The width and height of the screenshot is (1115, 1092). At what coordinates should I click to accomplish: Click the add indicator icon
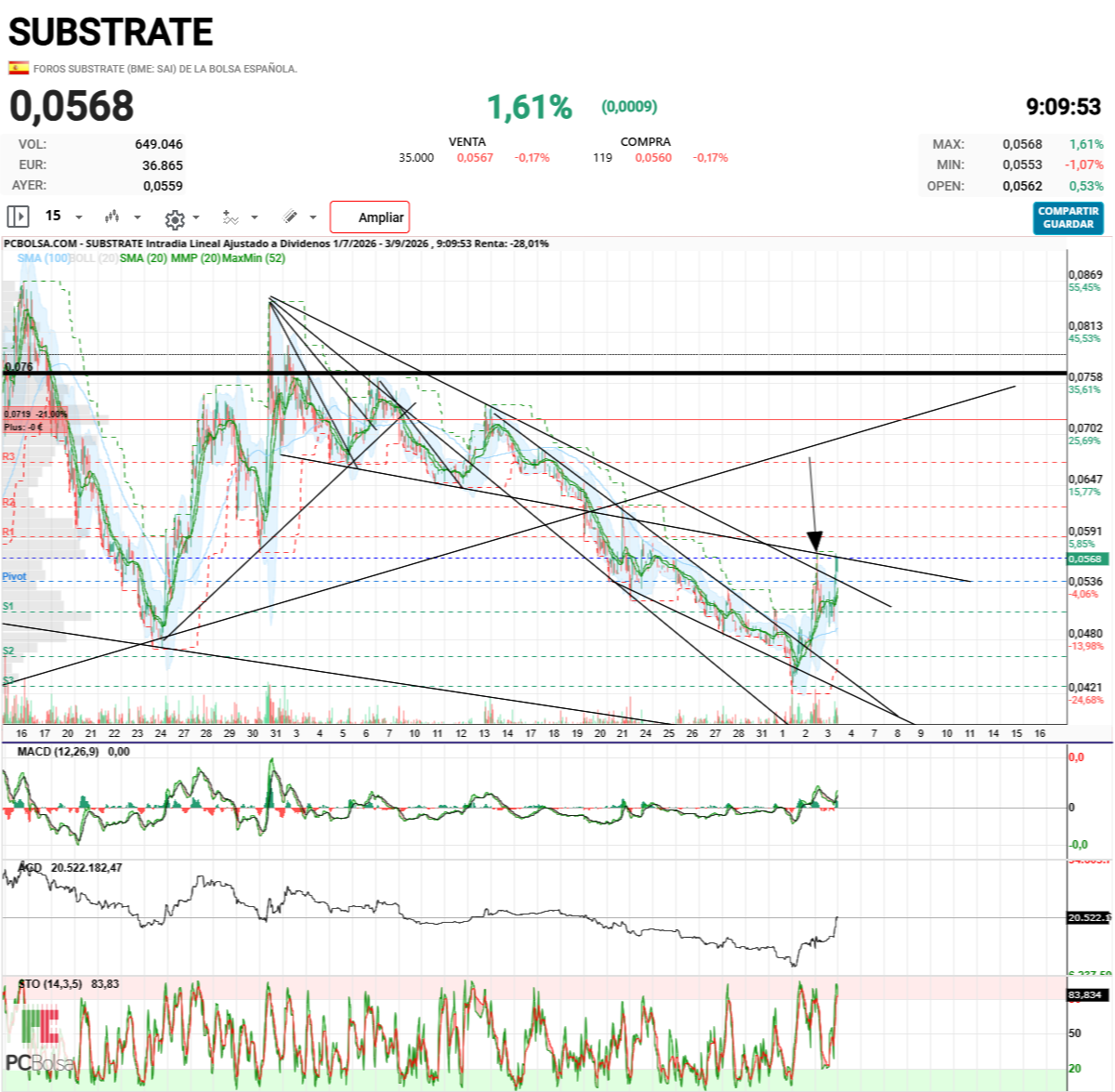(230, 217)
